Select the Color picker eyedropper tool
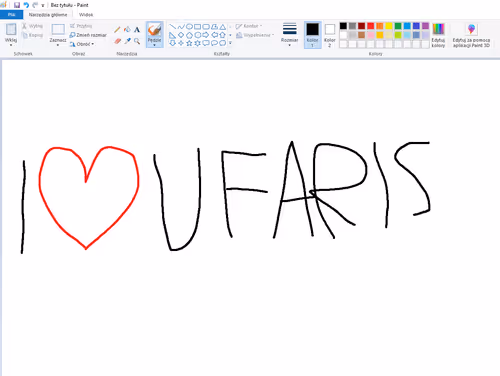Viewport: 500px width, 376px height. point(127,41)
